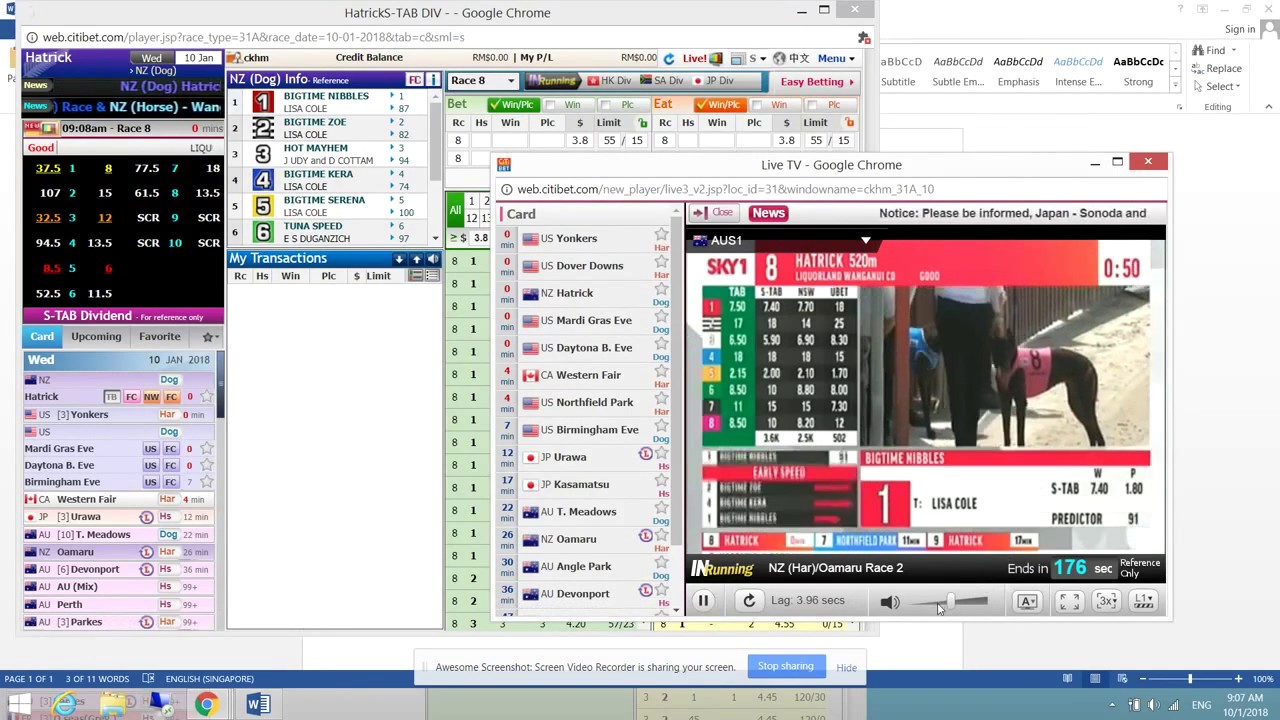Star US Yonkers in Live TV card list
The image size is (1280, 720).
pyautogui.click(x=661, y=233)
